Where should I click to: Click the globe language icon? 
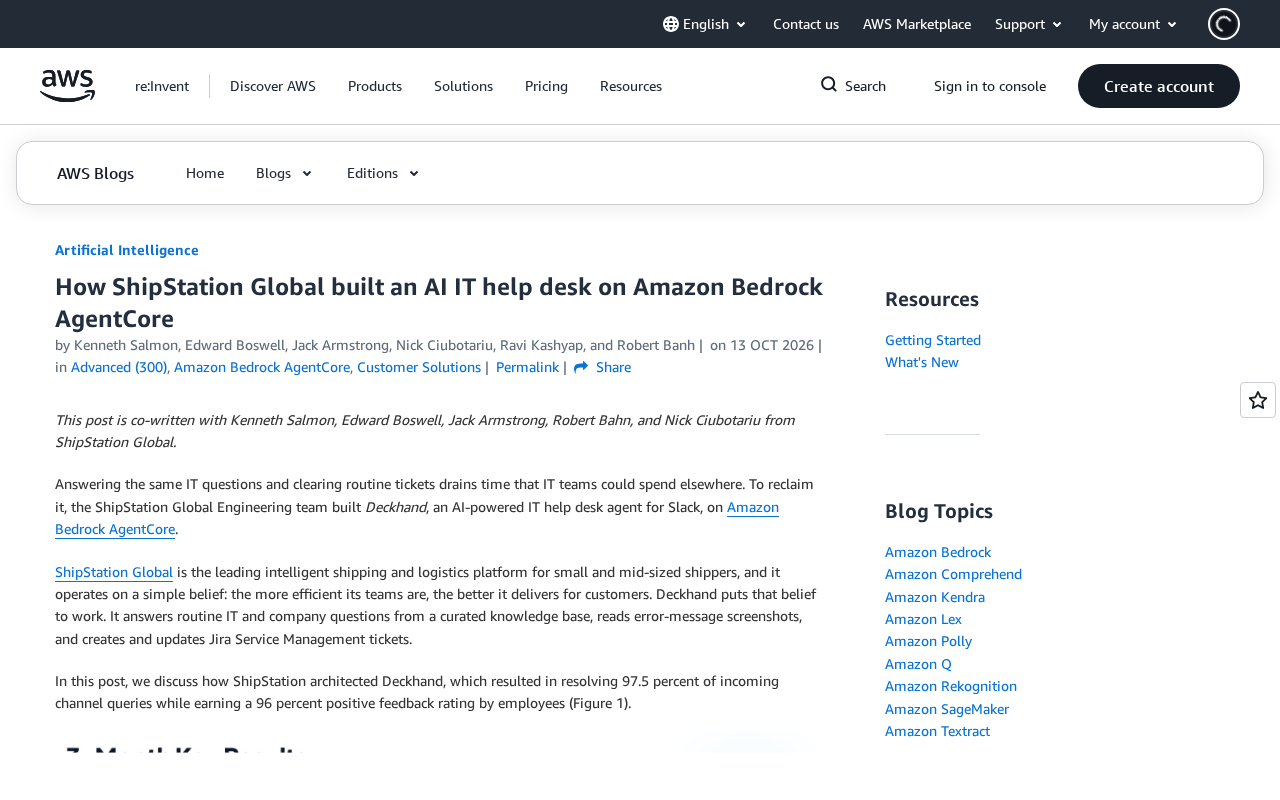tap(671, 24)
